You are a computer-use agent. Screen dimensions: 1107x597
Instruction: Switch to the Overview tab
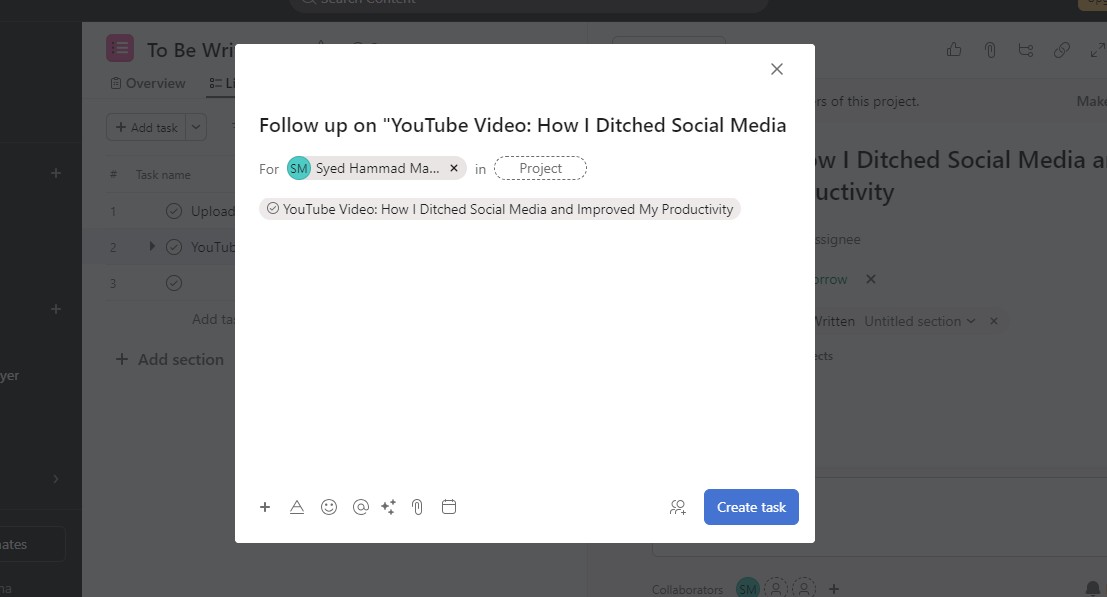[x=148, y=83]
